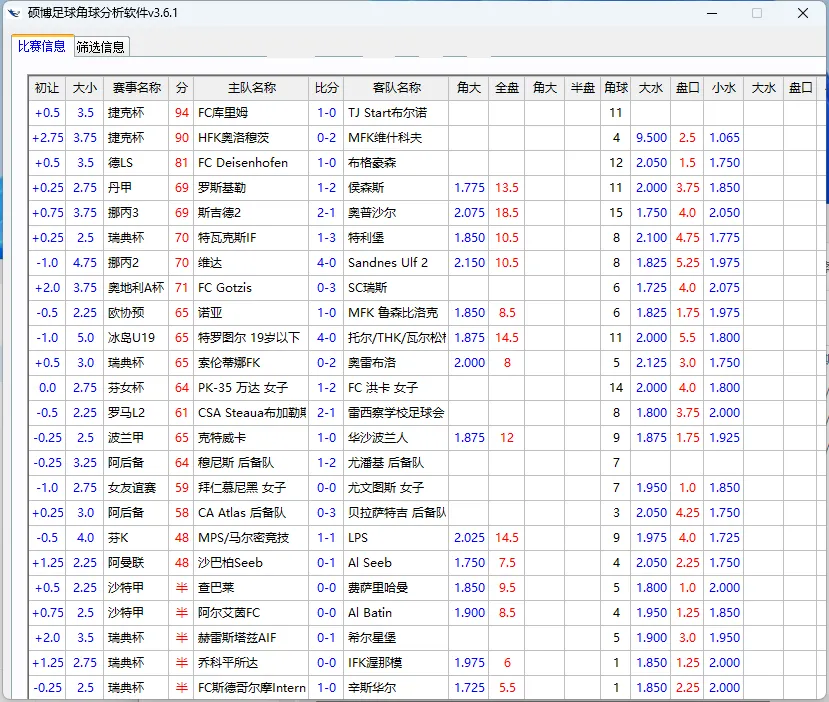Select the 罗斯基勒 versus 侯森斯 row
The image size is (829, 702).
pyautogui.click(x=300, y=187)
